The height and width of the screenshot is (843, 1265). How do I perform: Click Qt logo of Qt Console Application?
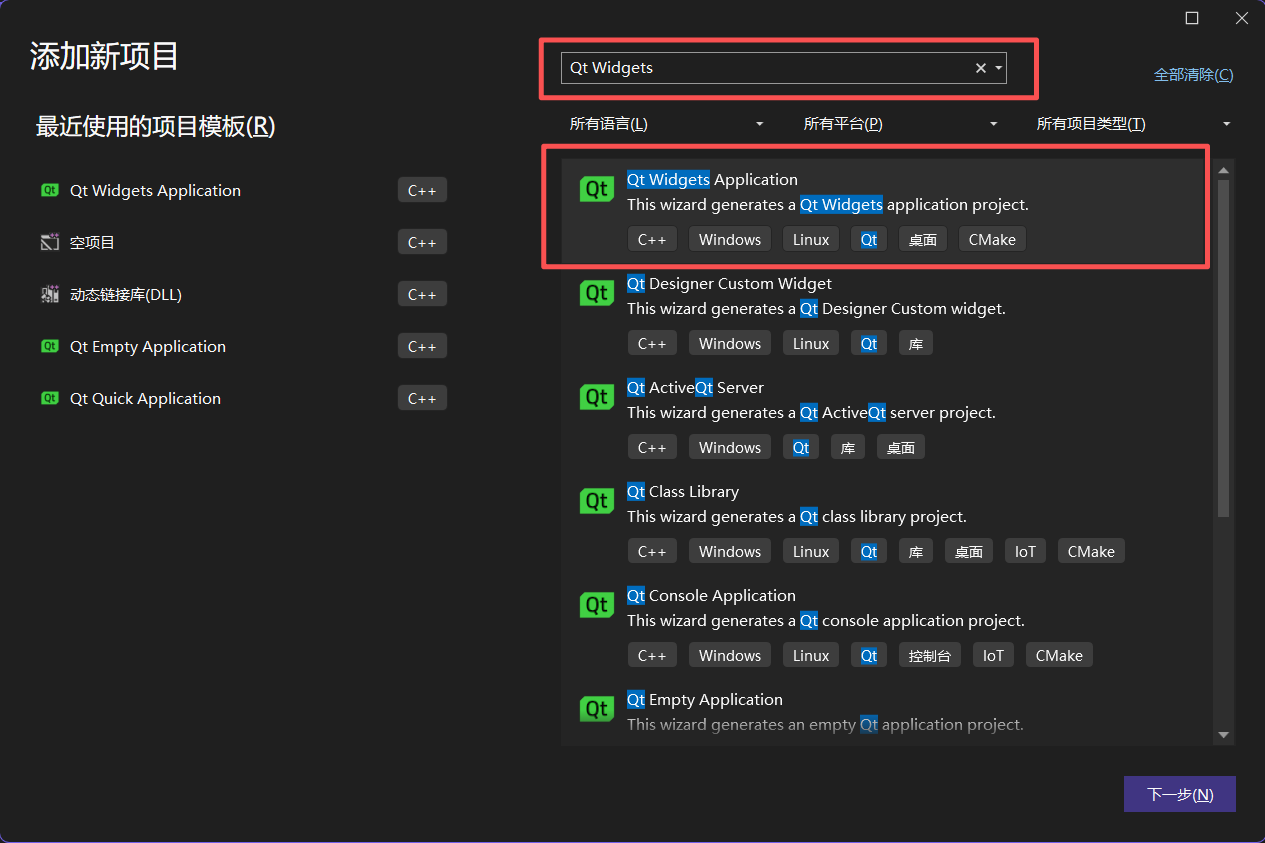[597, 605]
